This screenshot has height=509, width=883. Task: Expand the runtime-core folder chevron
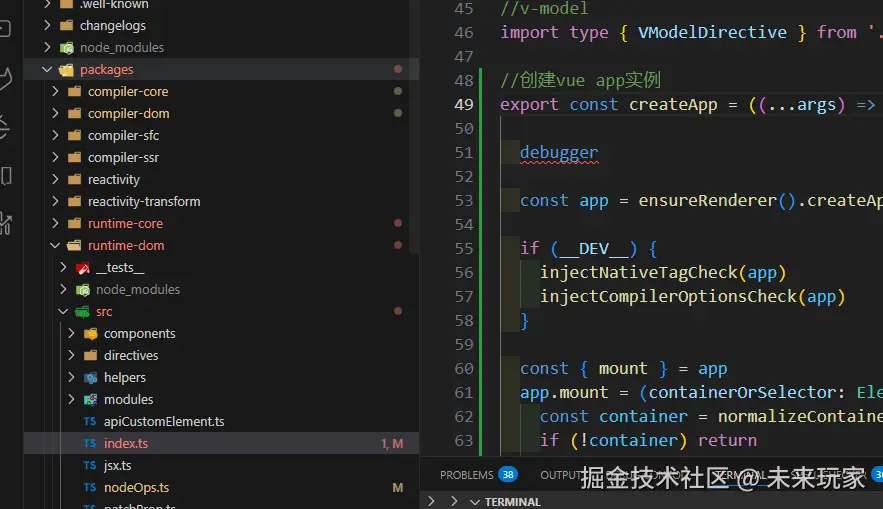tap(55, 223)
